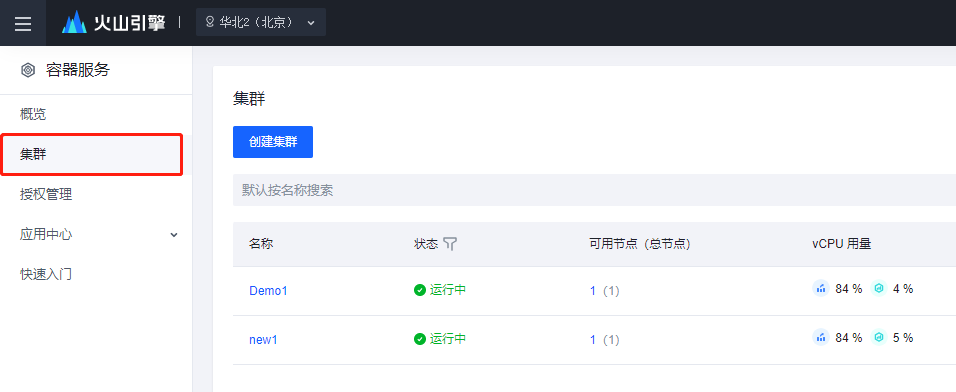Click new1 vCPU teal usage icon
The width and height of the screenshot is (956, 392).
879,337
